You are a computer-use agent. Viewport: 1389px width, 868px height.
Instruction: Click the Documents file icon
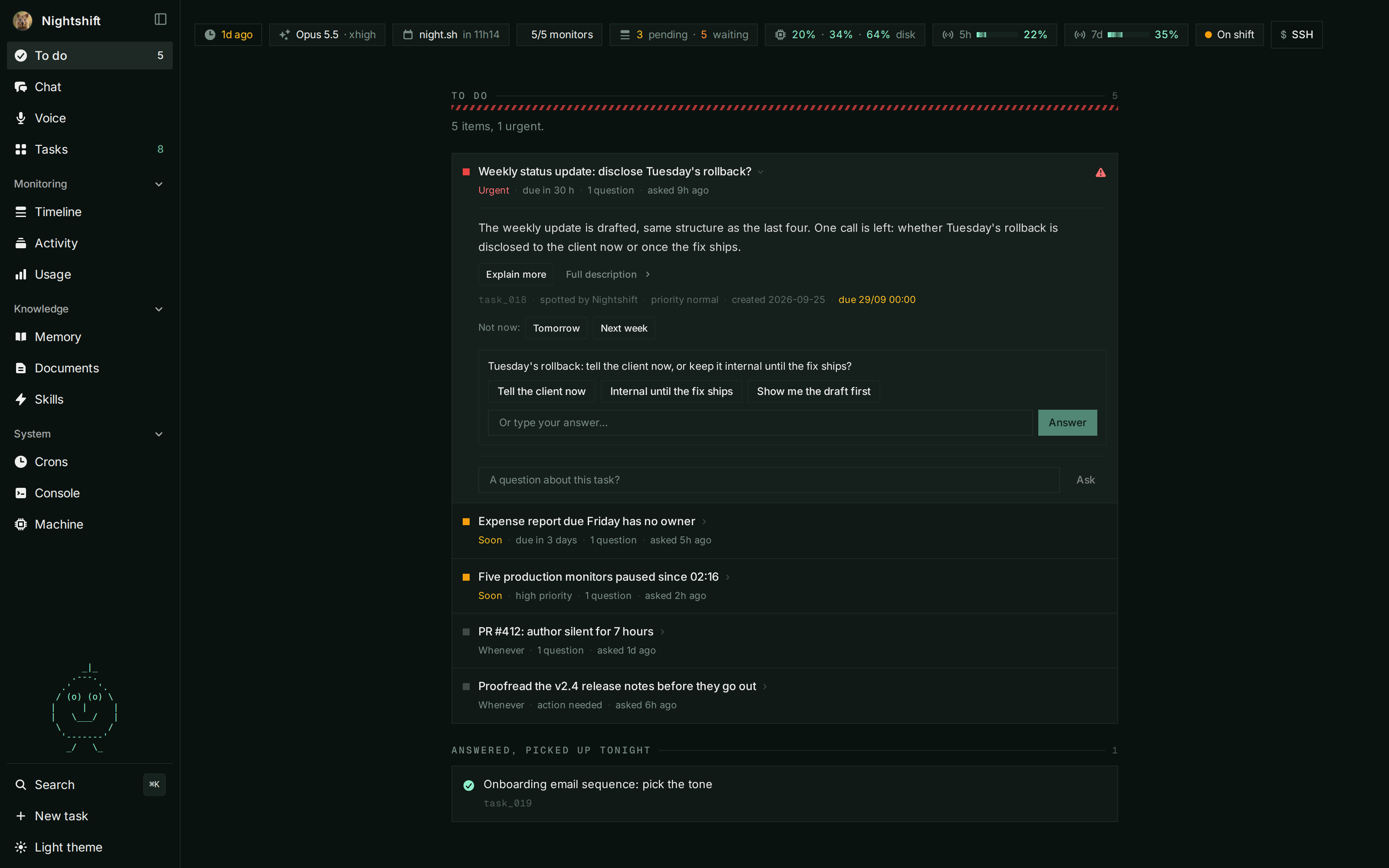pyautogui.click(x=21, y=368)
